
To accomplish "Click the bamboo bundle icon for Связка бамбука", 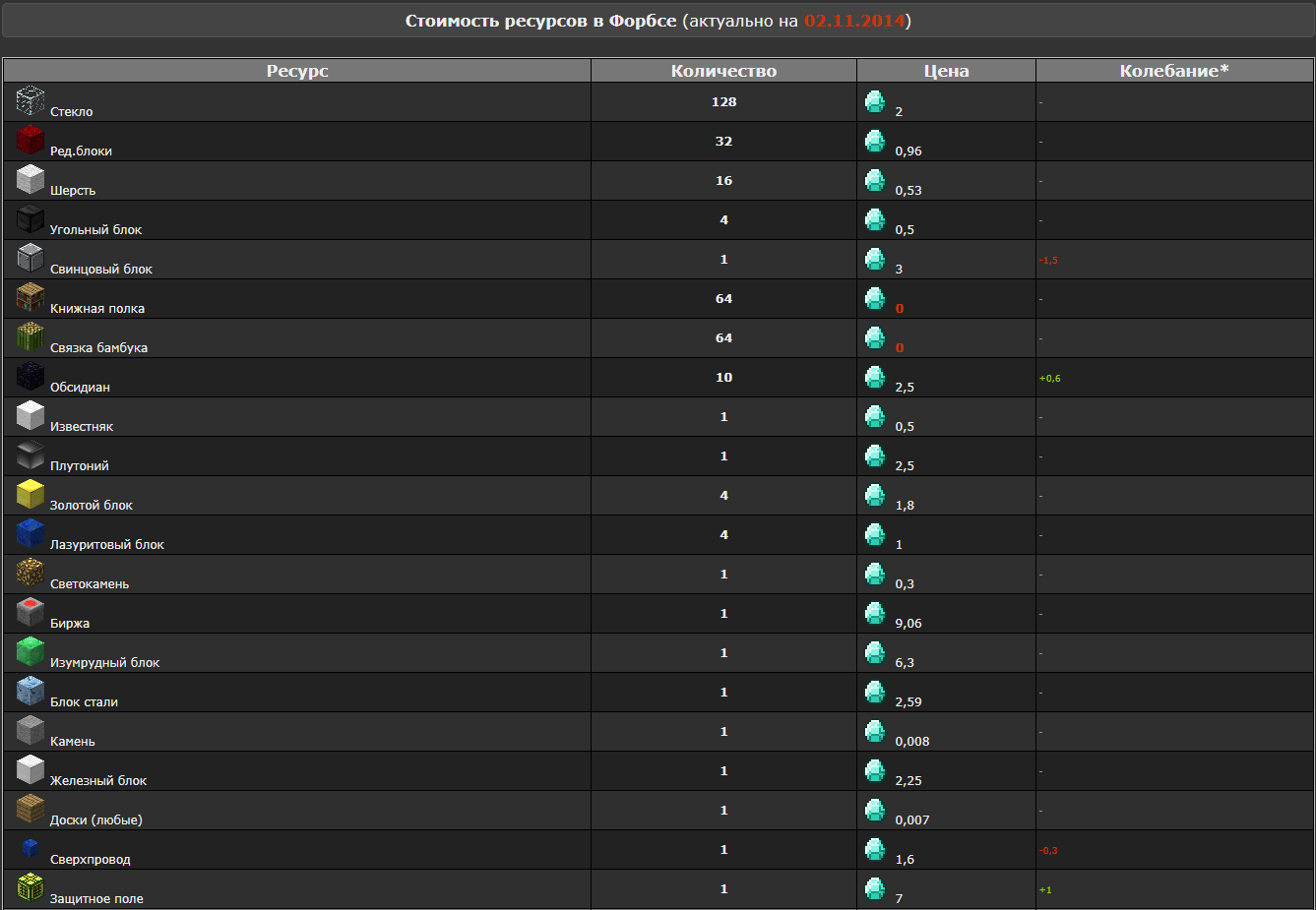I will pos(31,336).
